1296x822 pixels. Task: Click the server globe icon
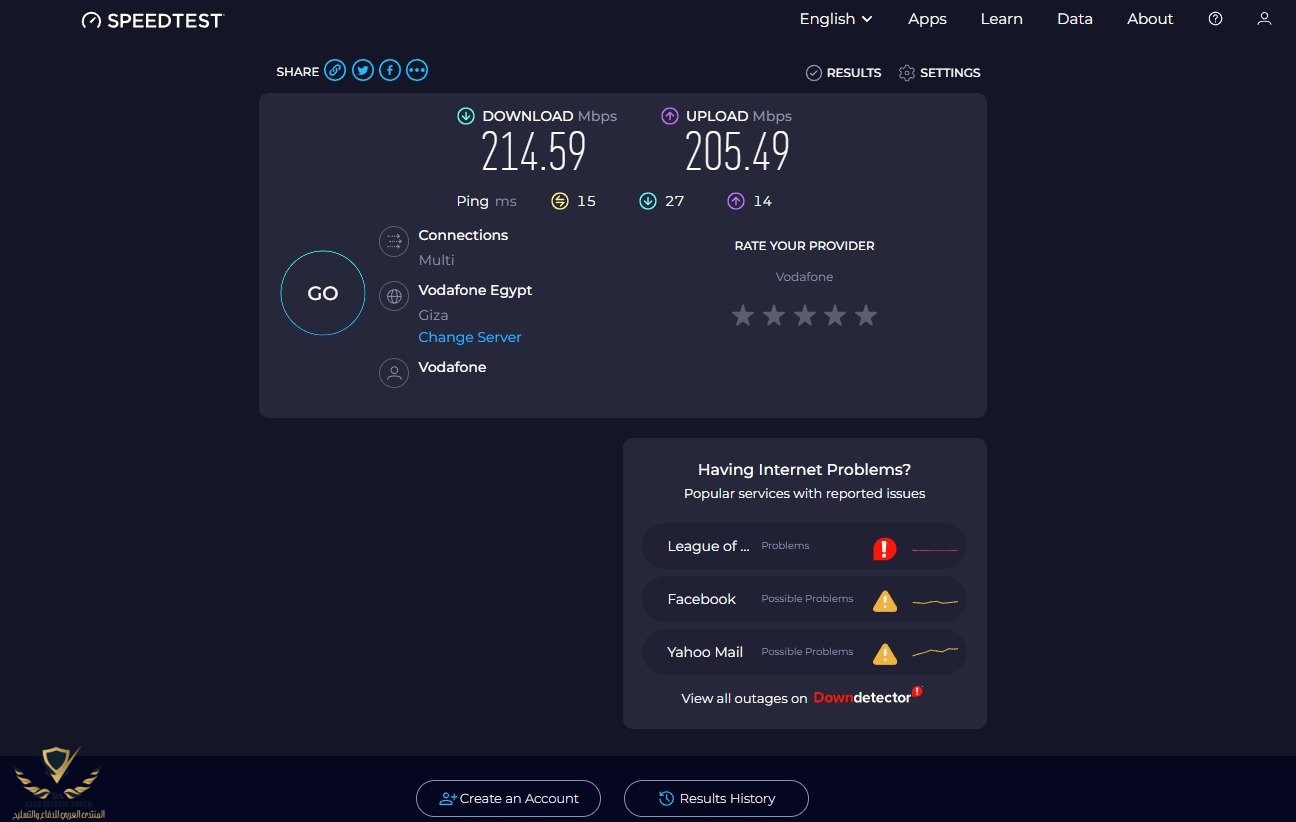click(394, 296)
